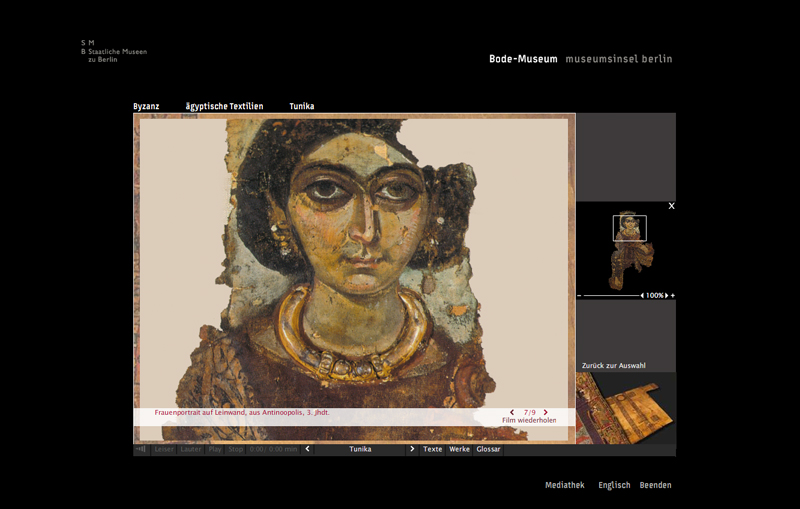Open the Texte tab

pos(433,449)
